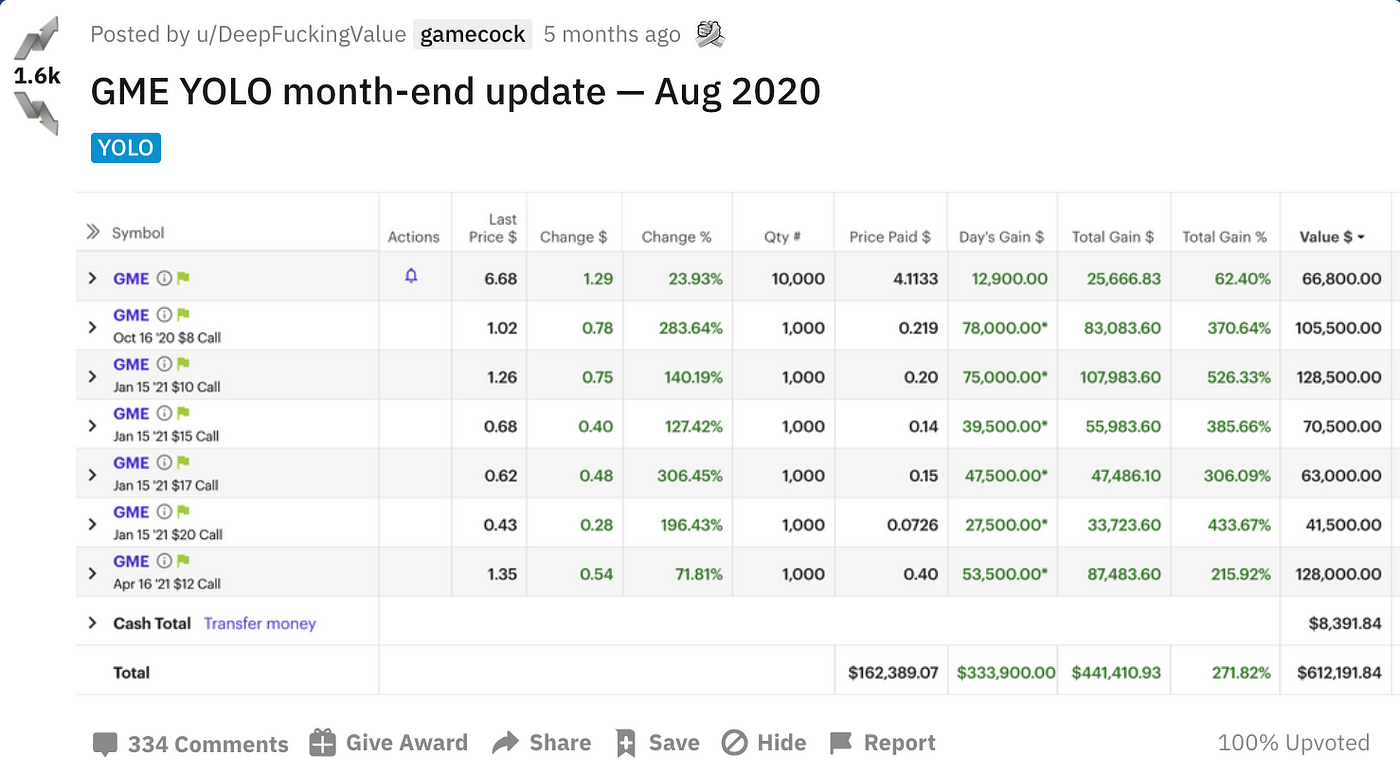Click the Qty # column header
Screen dimensions: 1400x777
[783, 237]
